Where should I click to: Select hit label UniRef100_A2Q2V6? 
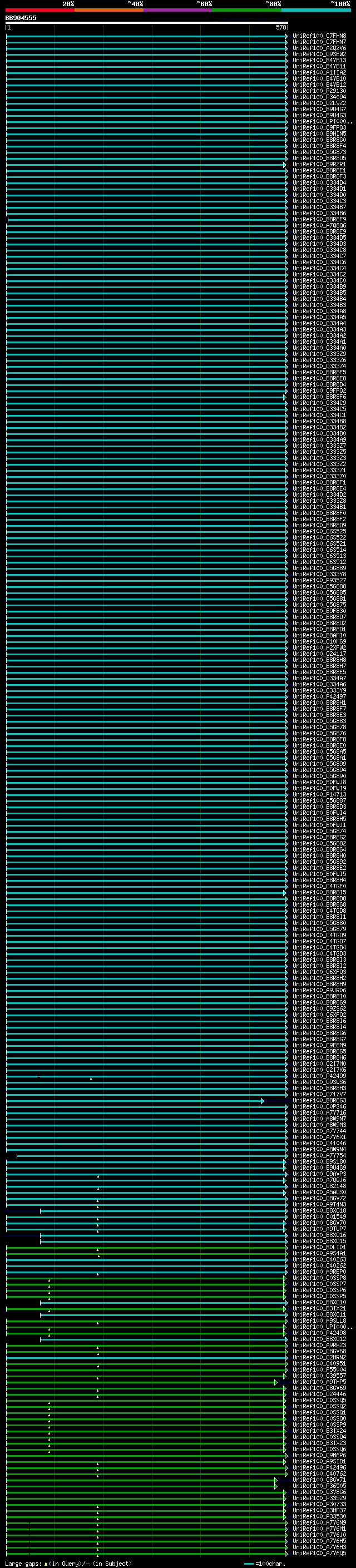point(319,48)
